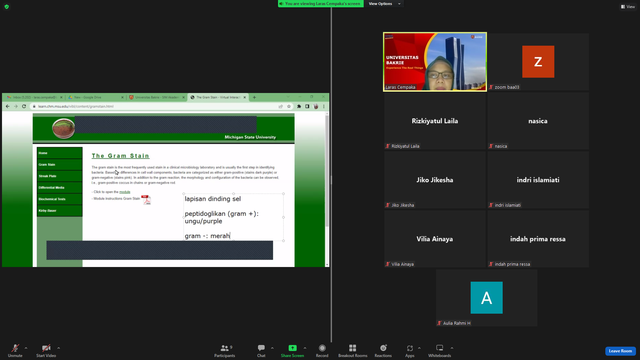Click the green Share Screen button

point(292,350)
